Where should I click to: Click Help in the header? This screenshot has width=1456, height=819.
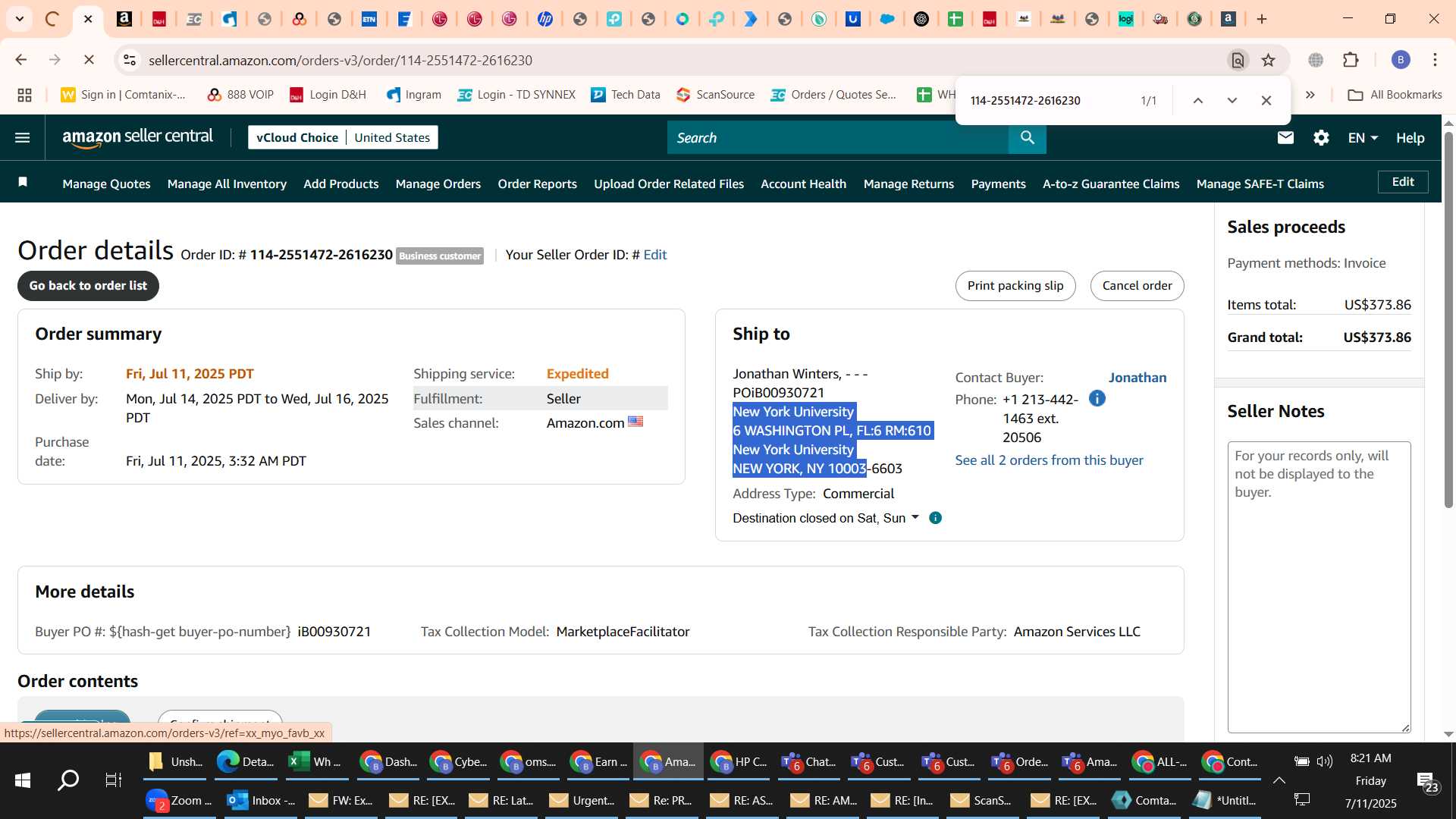1410,137
